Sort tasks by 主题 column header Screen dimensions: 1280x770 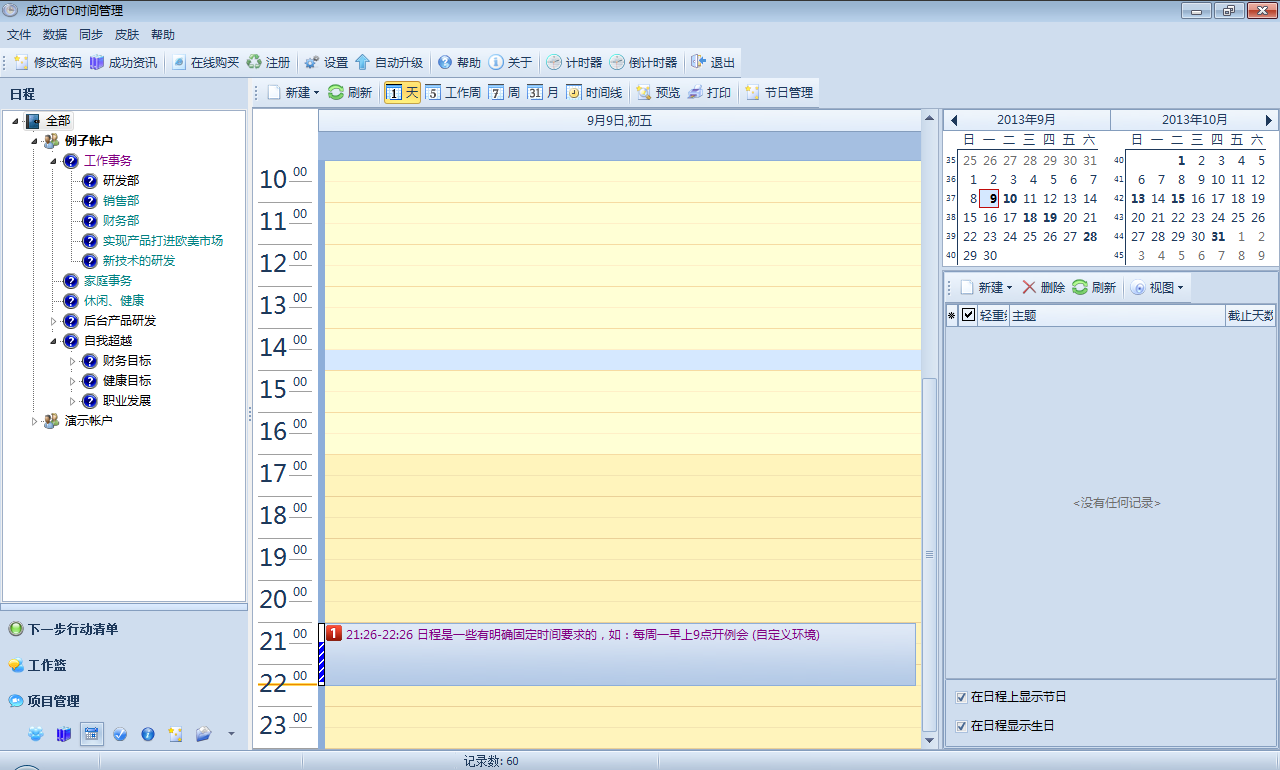click(1117, 315)
